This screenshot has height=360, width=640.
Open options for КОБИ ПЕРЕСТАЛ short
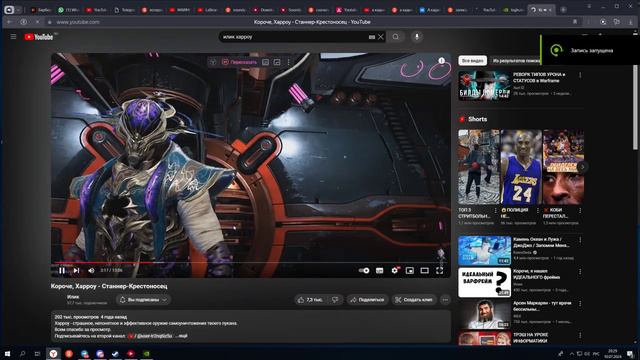tap(580, 210)
